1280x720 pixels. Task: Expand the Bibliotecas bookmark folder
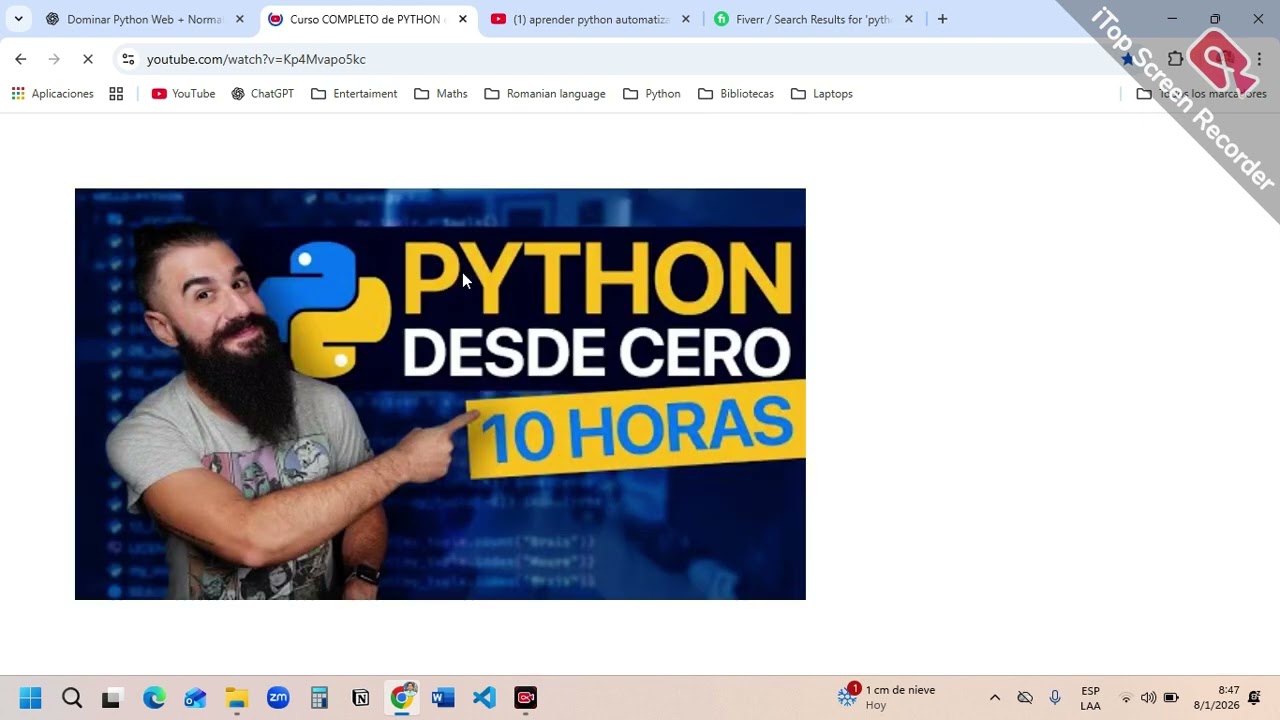pos(736,94)
